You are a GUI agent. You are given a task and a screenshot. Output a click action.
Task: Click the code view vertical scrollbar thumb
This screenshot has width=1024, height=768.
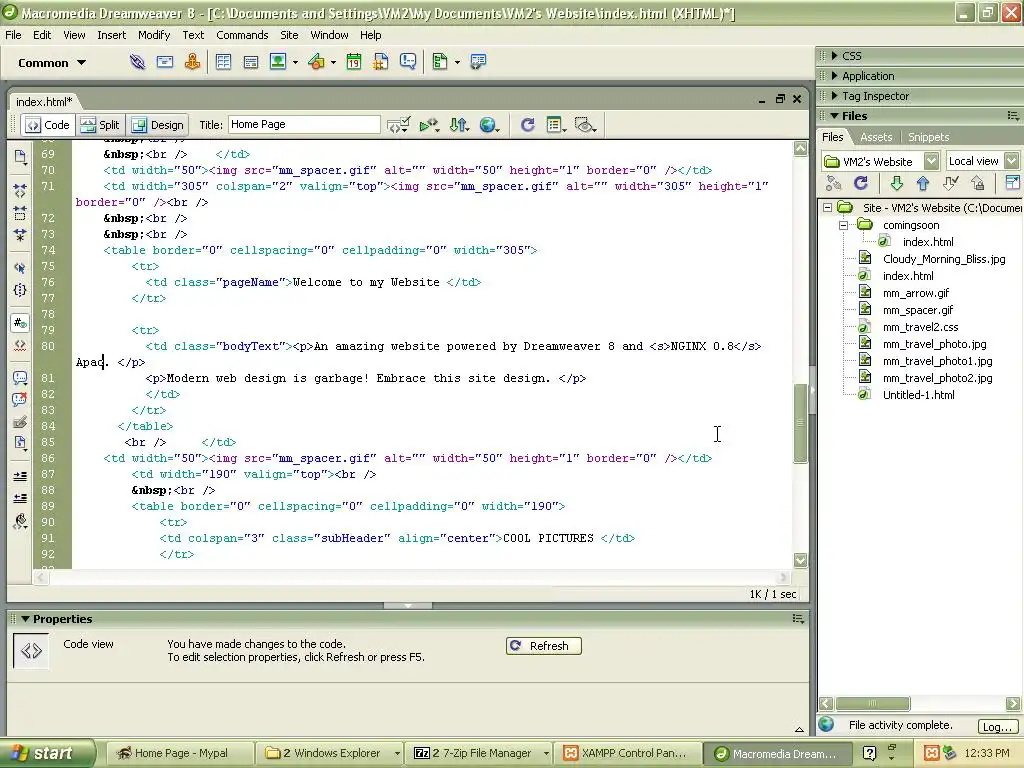[x=801, y=423]
